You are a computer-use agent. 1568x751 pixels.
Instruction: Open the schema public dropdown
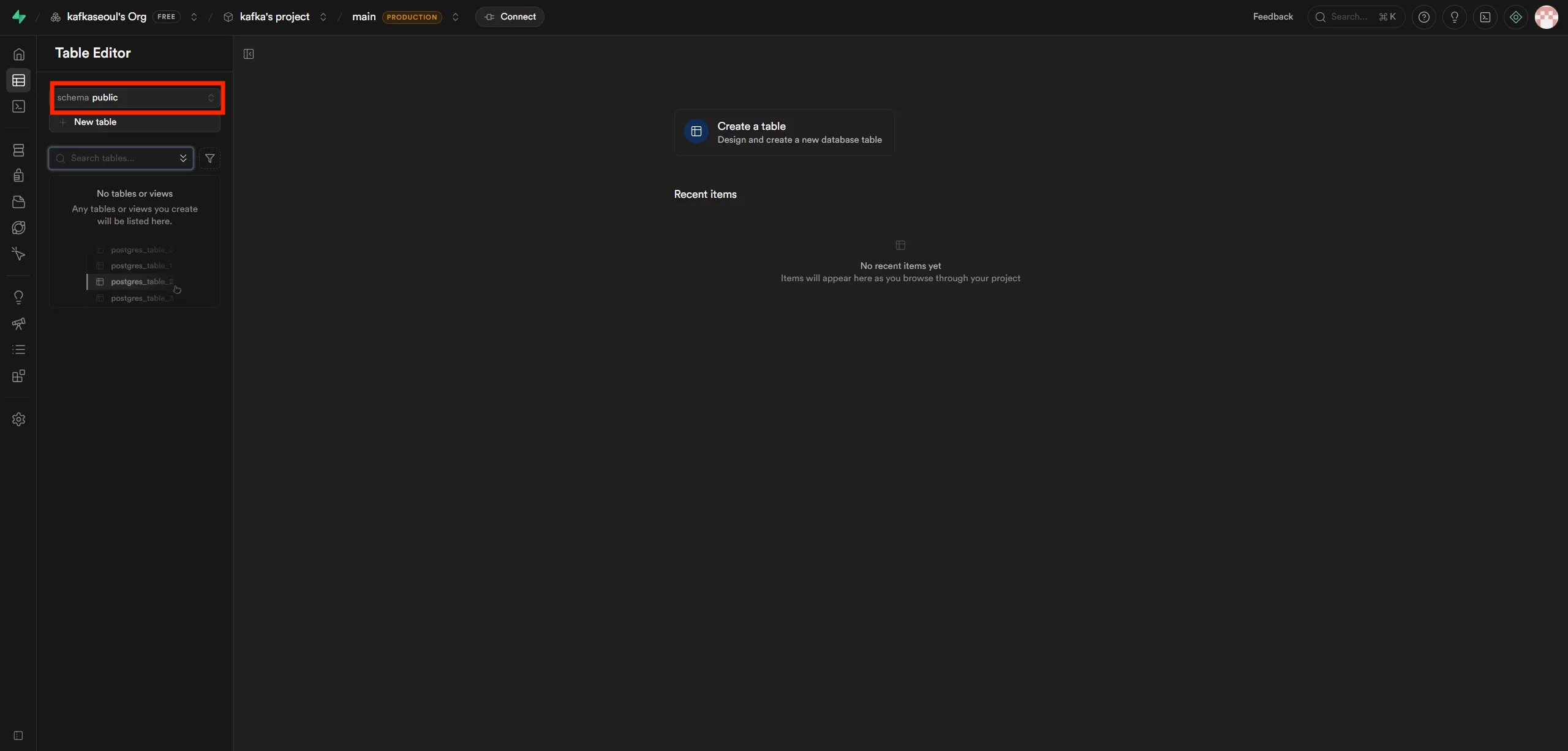(135, 98)
